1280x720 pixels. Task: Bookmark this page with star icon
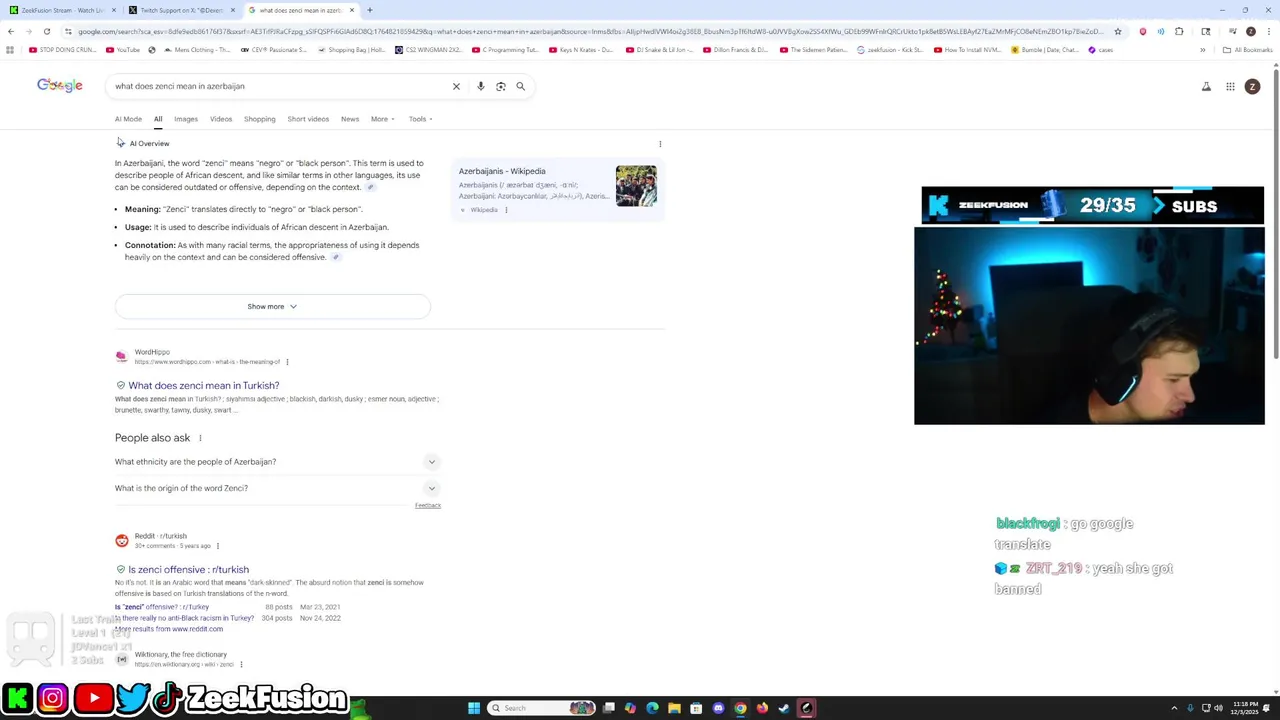pyautogui.click(x=1118, y=31)
